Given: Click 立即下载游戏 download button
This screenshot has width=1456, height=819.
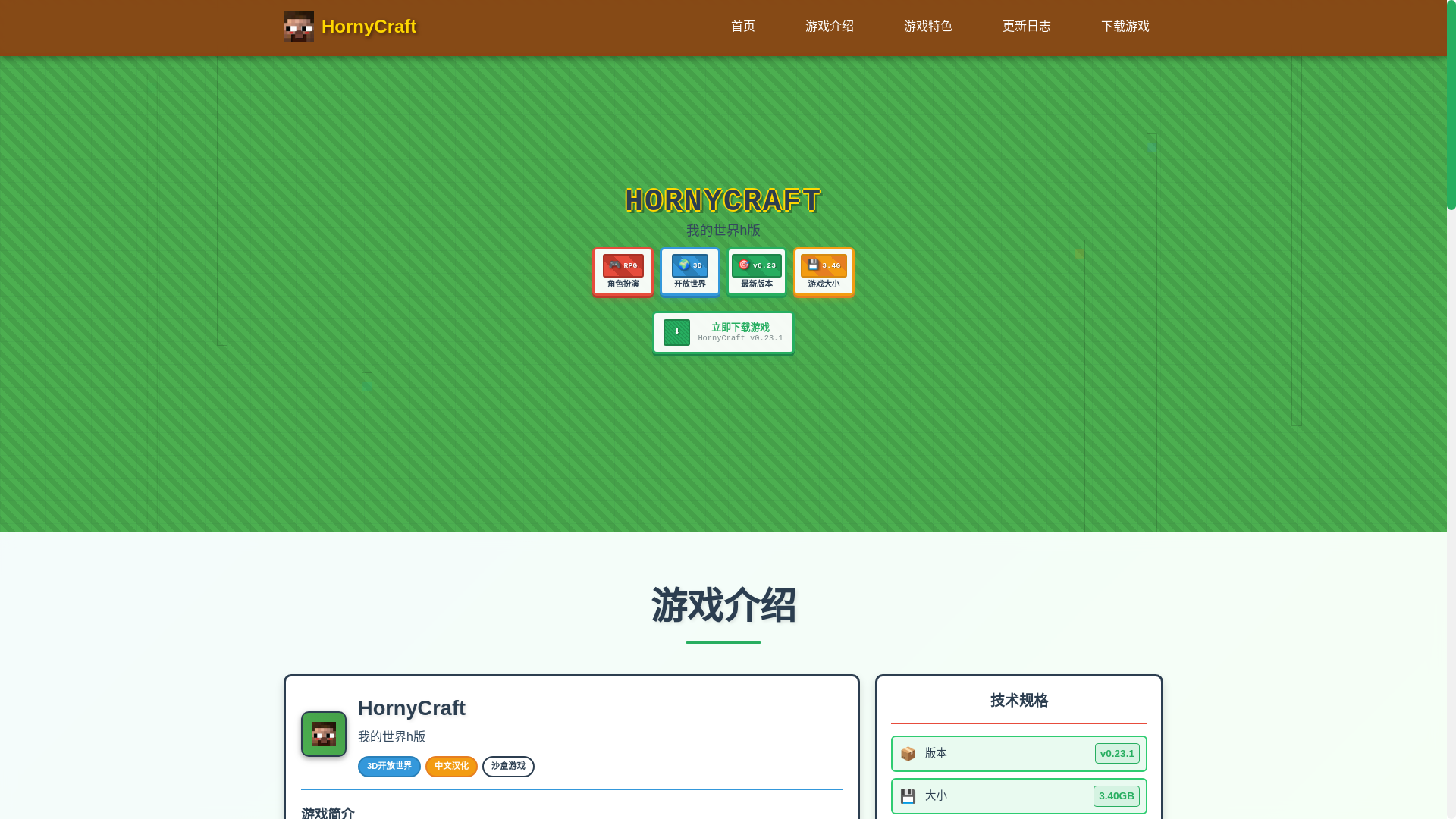Looking at the screenshot, I should 723,332.
